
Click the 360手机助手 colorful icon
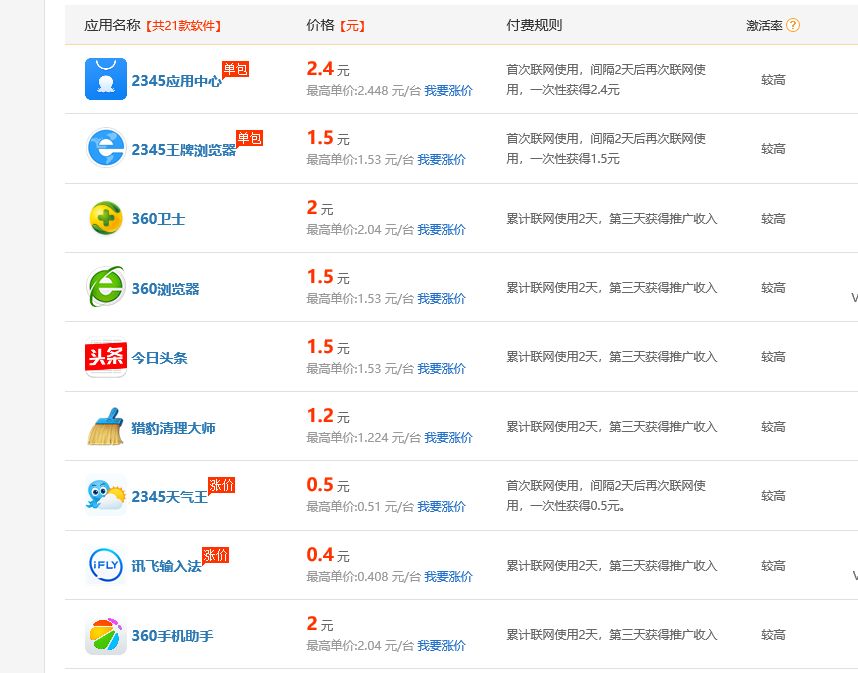(x=106, y=635)
